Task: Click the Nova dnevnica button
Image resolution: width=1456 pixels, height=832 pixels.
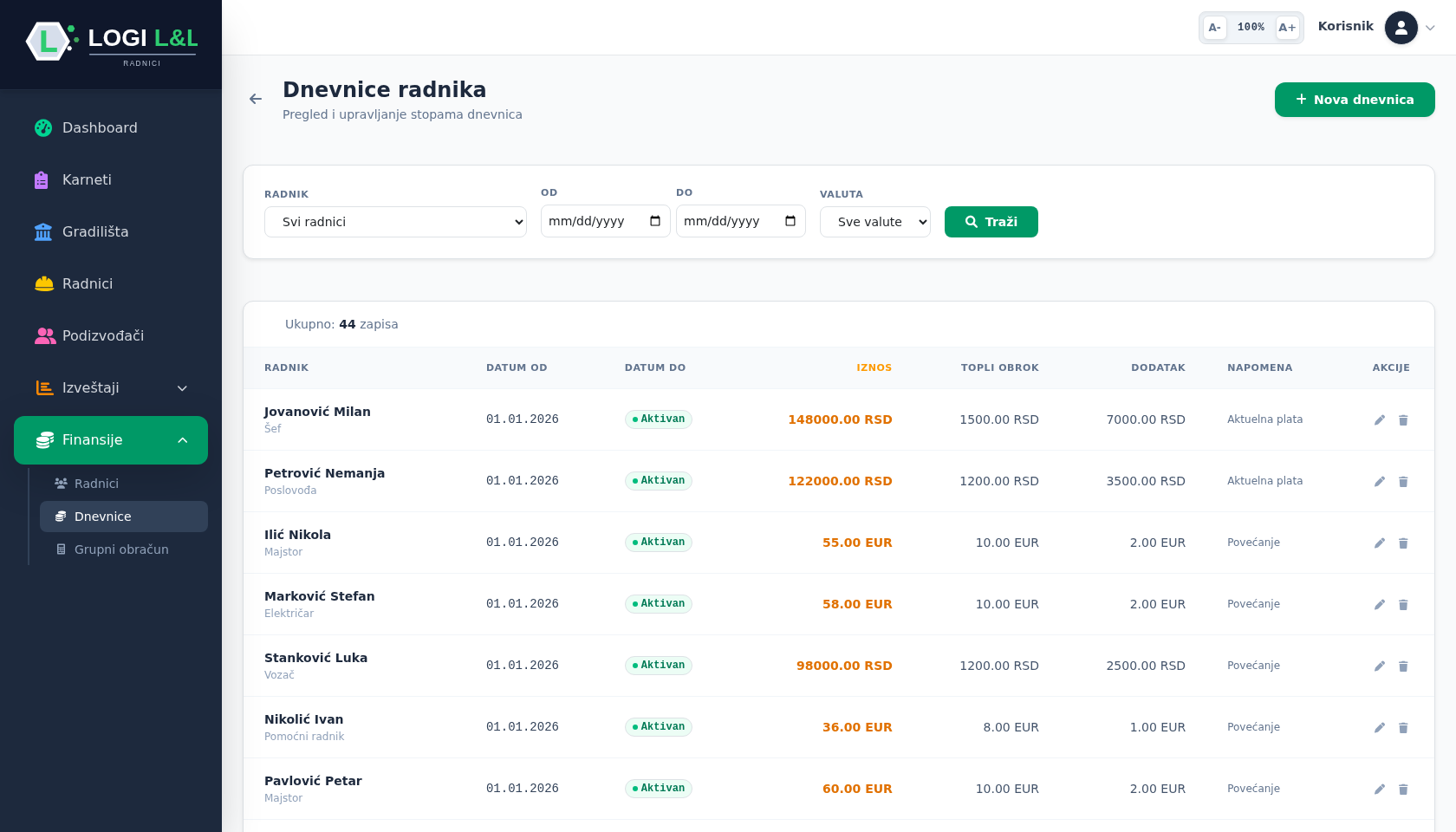Action: (1355, 100)
